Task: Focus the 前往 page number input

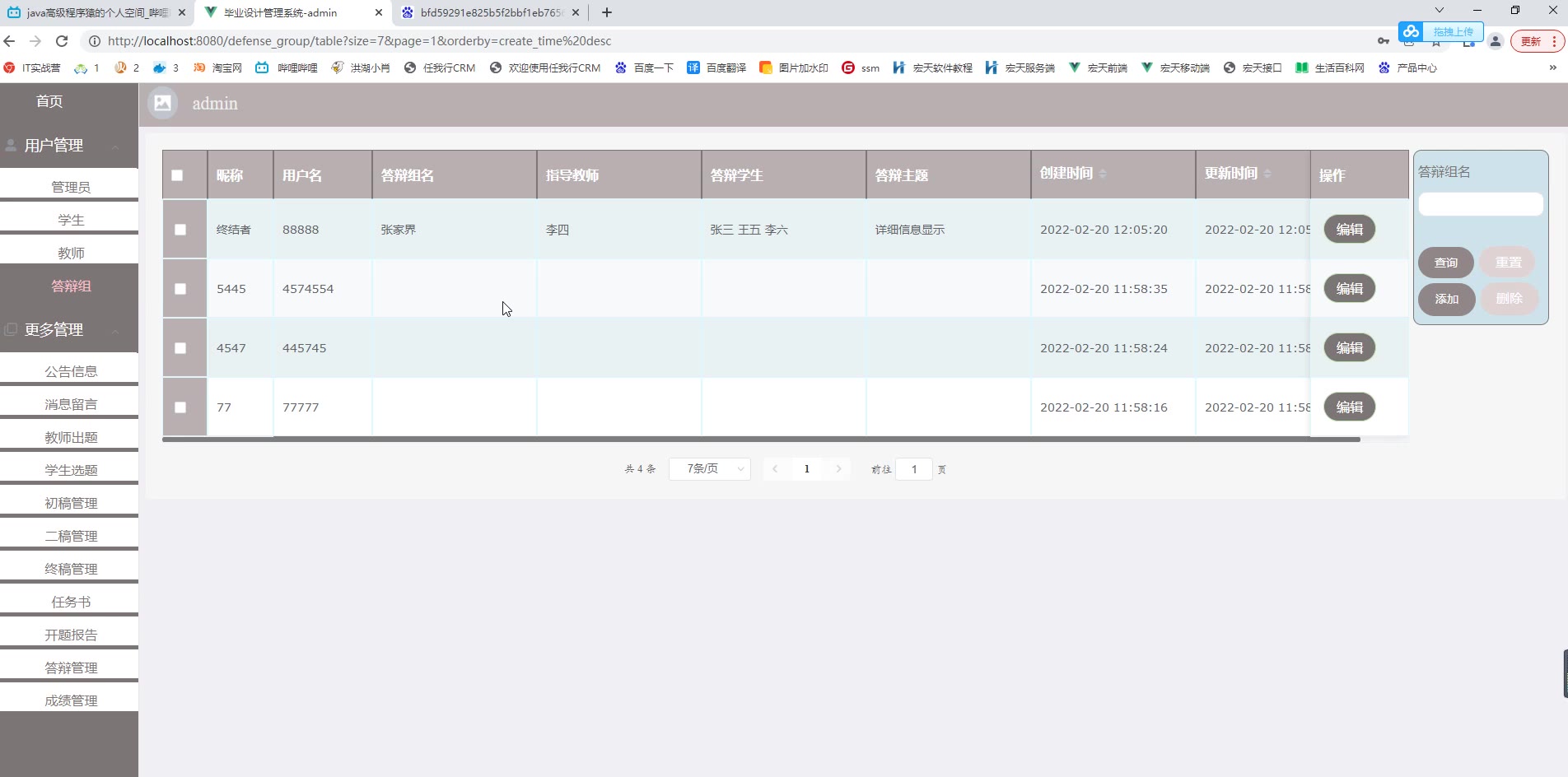Action: [914, 469]
